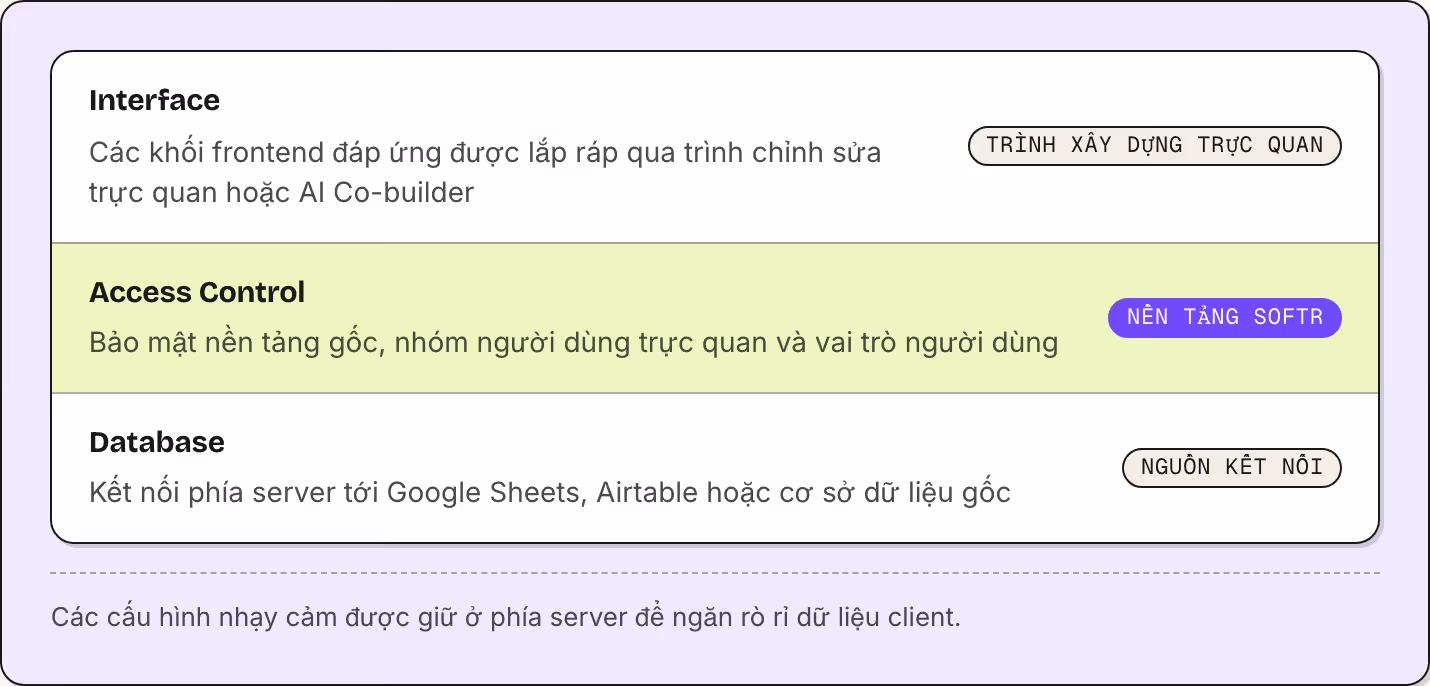The height and width of the screenshot is (686, 1430).
Task: Click the description starting 'Bảo mật nền tảng gốc'
Action: coord(574,343)
